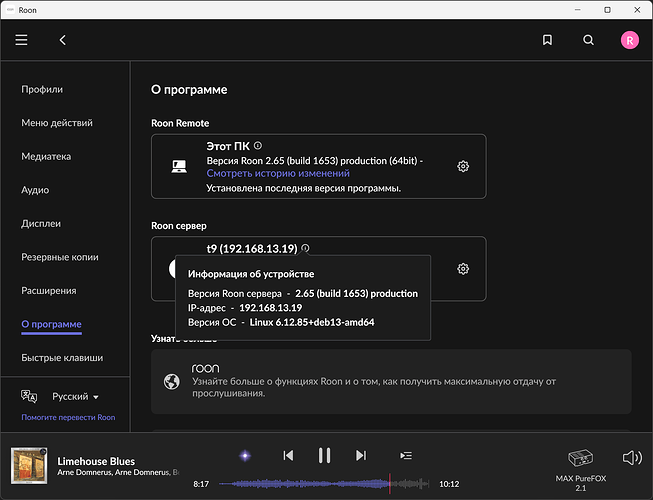Open Аудио settings section
Viewport: 653px width, 500px height.
point(35,190)
